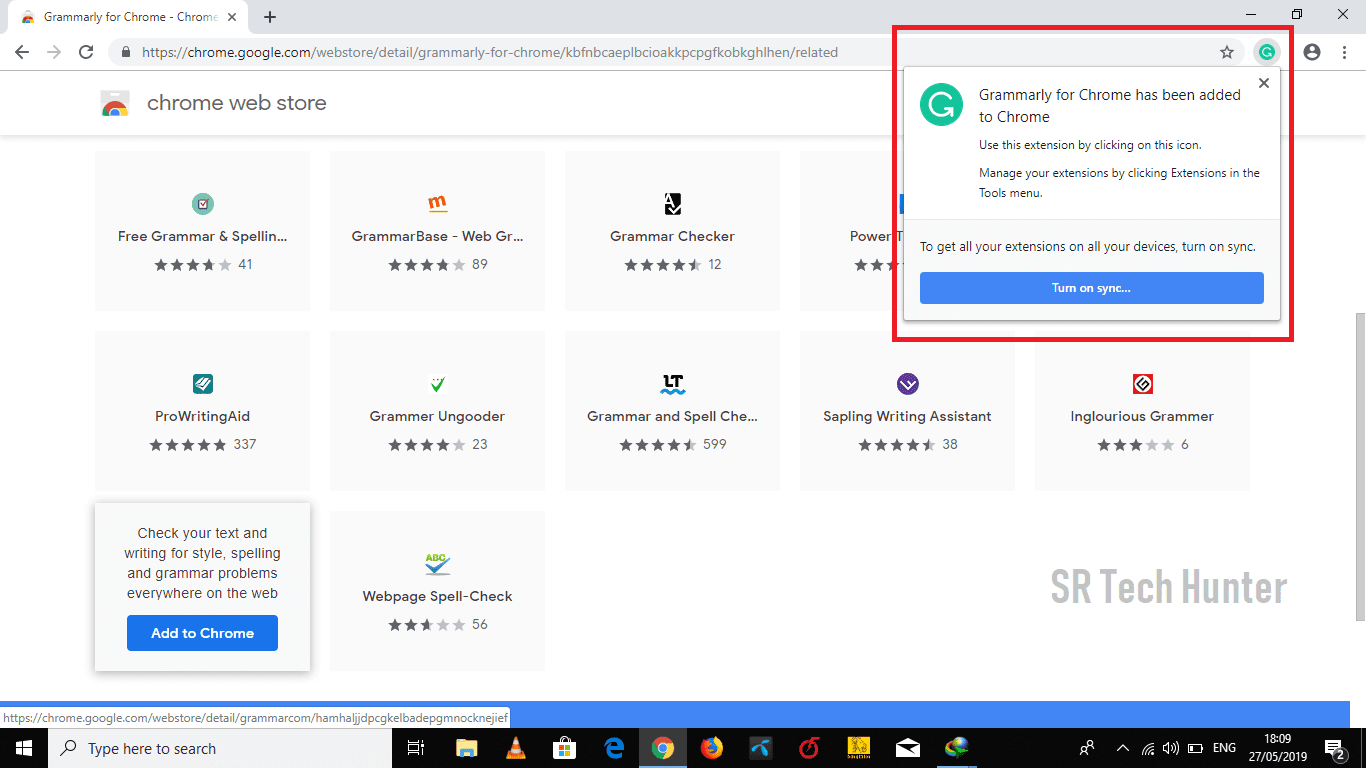Launch Firefox from the taskbar
1366x768 pixels.
click(711, 748)
